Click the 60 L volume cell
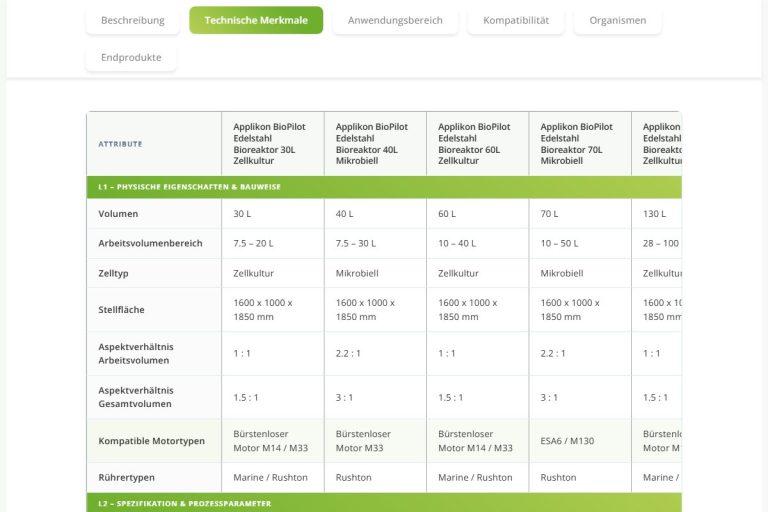The image size is (768, 512). click(x=478, y=214)
